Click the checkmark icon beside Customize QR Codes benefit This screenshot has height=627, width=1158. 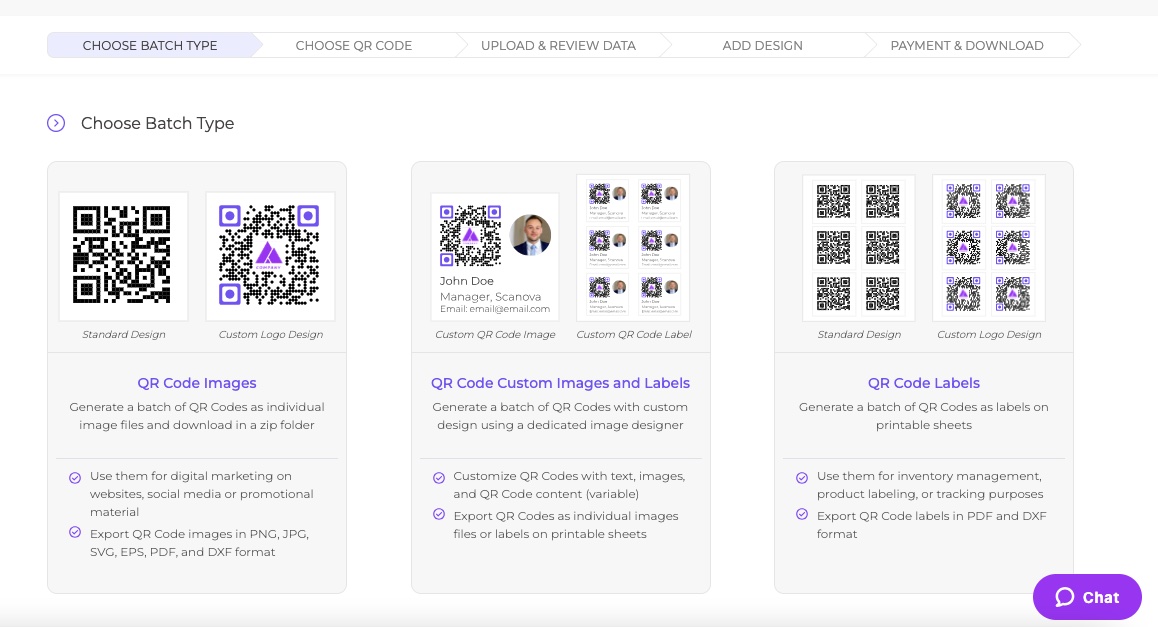pyautogui.click(x=439, y=477)
